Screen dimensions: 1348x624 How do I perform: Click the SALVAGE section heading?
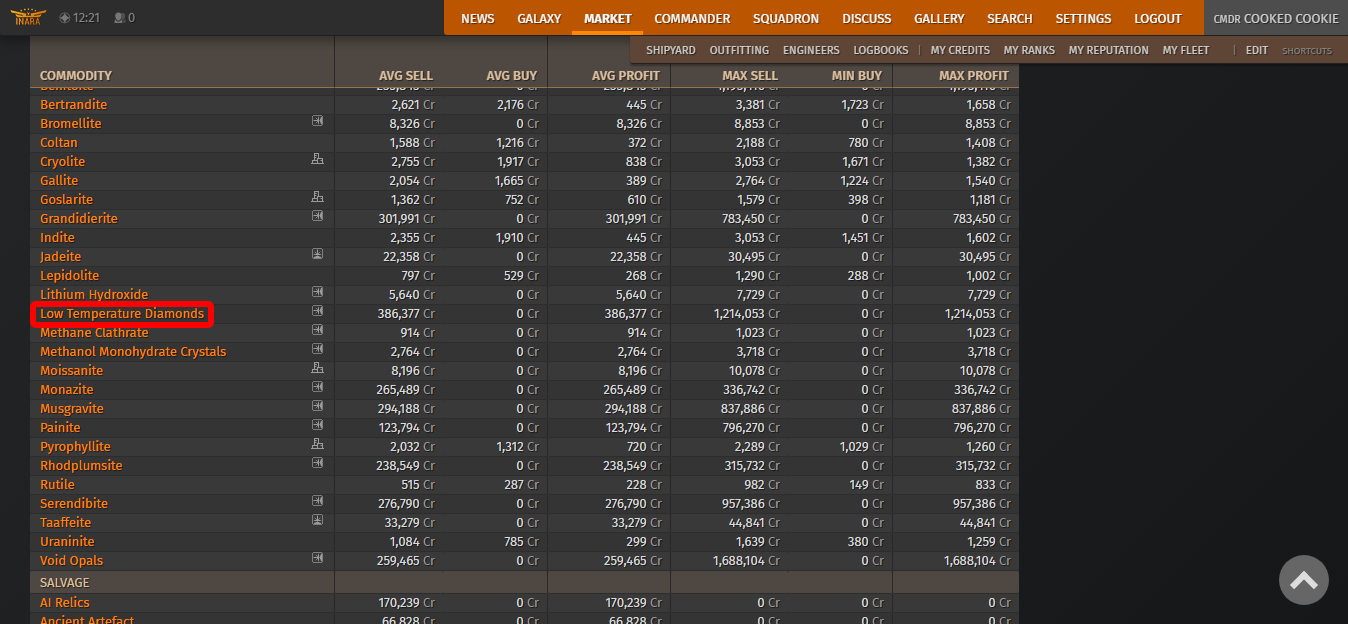[x=65, y=583]
